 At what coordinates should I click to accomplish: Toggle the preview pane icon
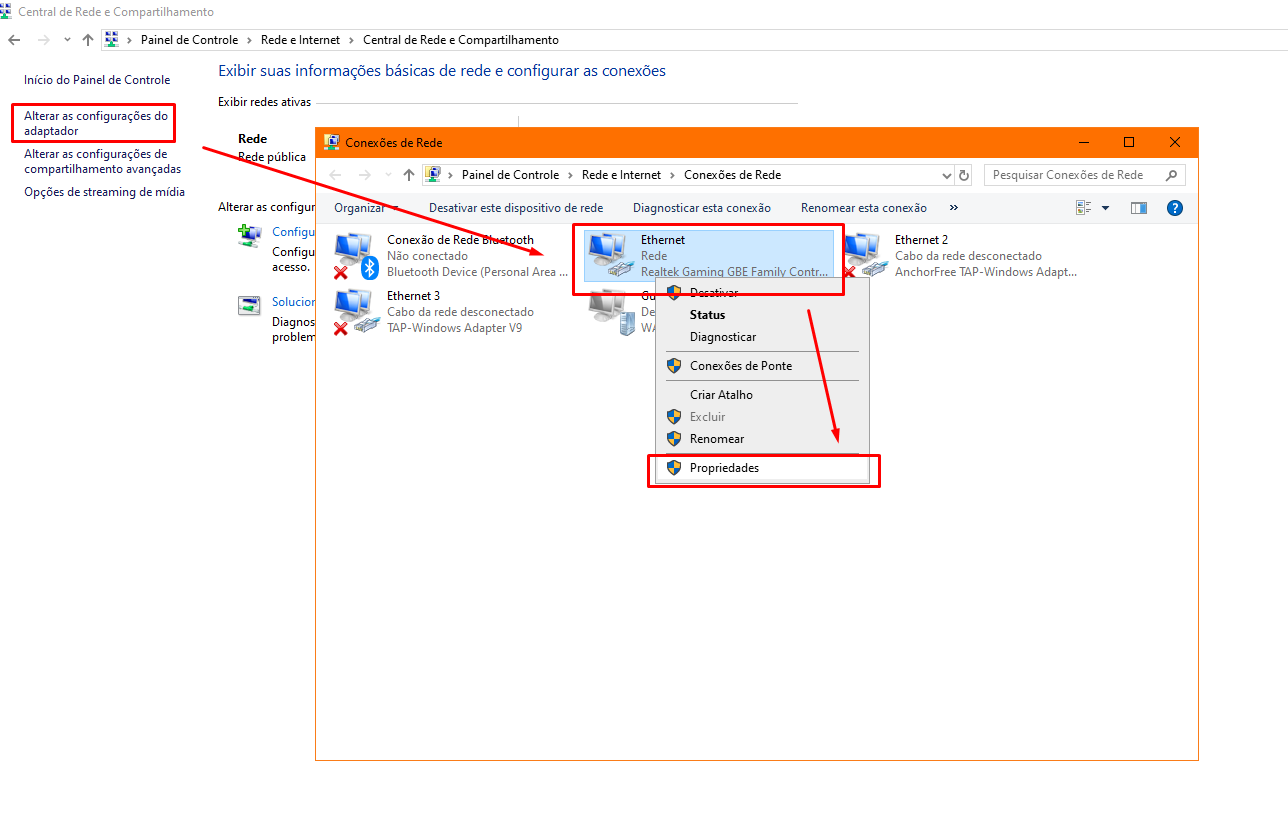coord(1138,208)
